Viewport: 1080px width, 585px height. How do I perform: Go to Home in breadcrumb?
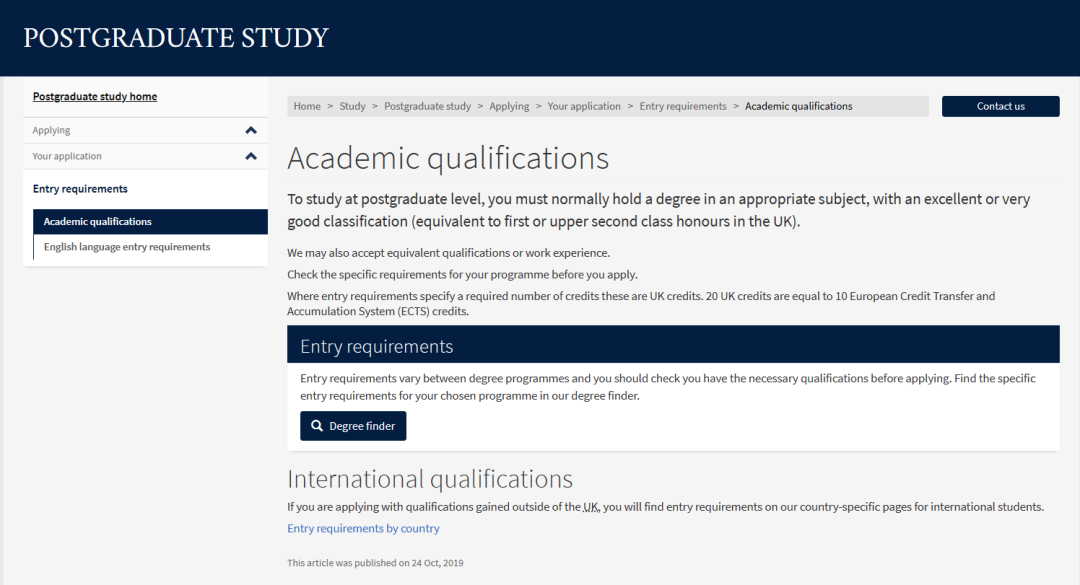[307, 106]
